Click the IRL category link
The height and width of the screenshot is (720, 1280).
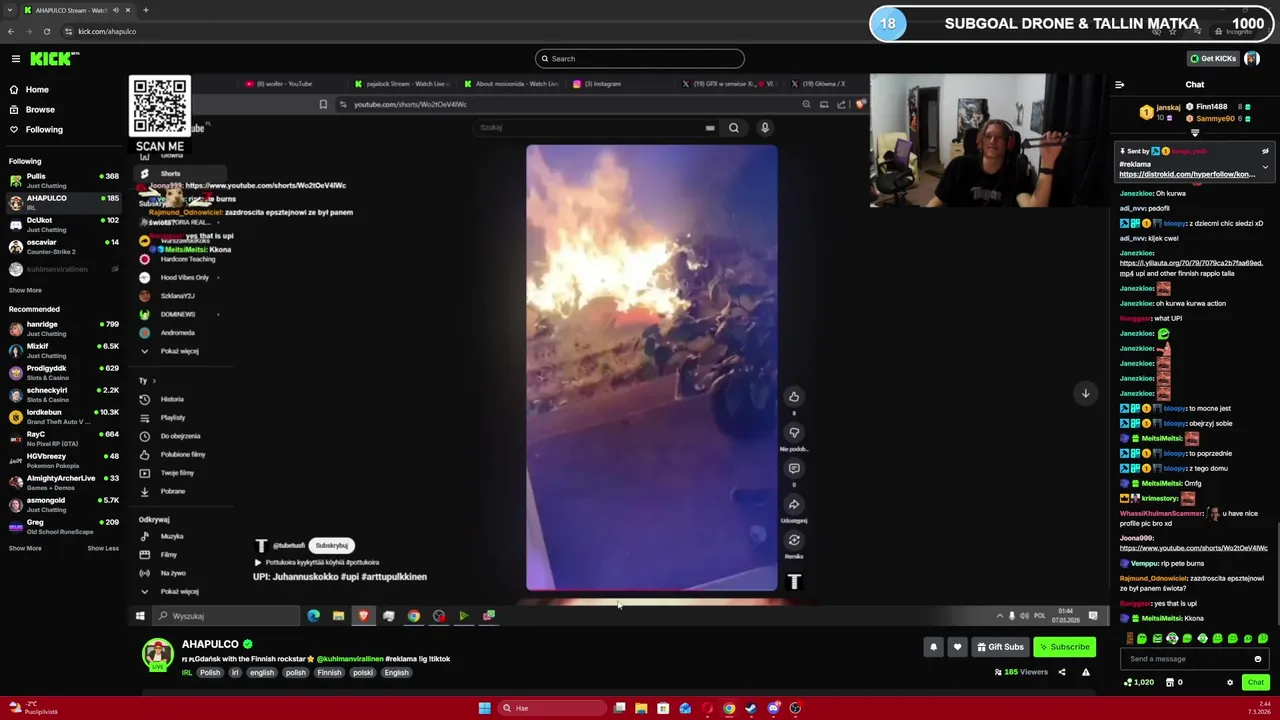click(x=187, y=673)
